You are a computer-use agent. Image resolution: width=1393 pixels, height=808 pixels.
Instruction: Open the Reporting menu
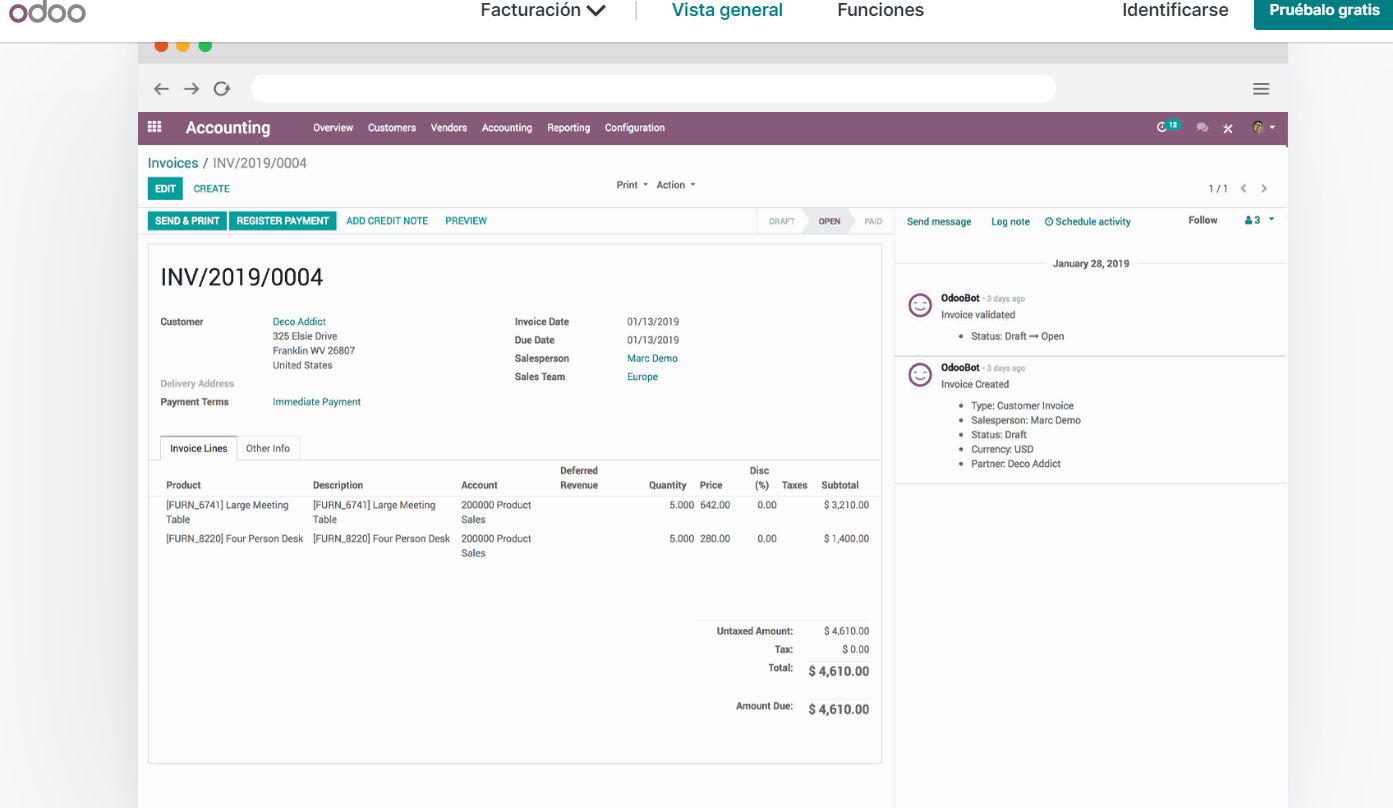click(x=568, y=128)
